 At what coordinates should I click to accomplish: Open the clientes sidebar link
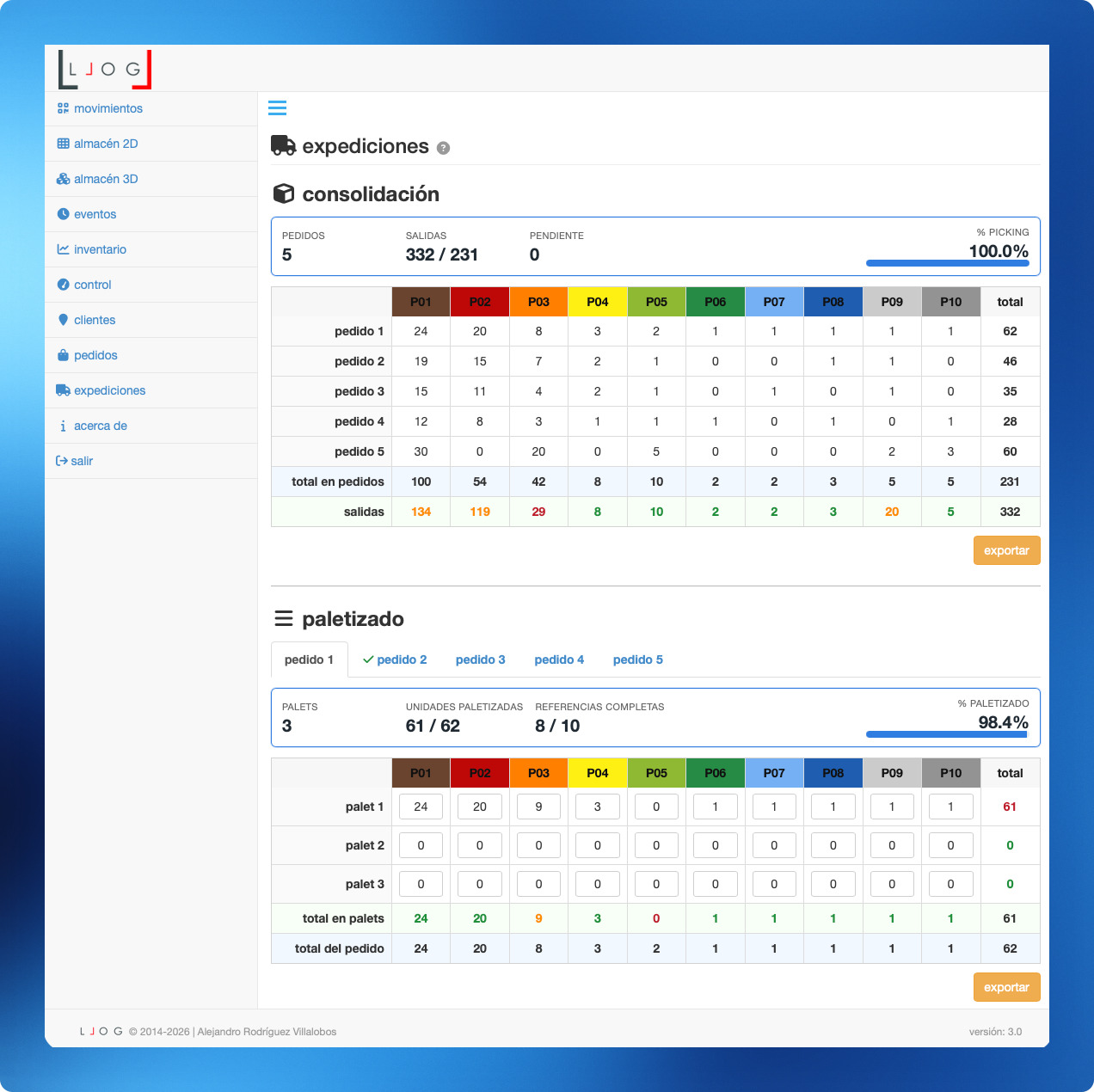pyautogui.click(x=95, y=320)
